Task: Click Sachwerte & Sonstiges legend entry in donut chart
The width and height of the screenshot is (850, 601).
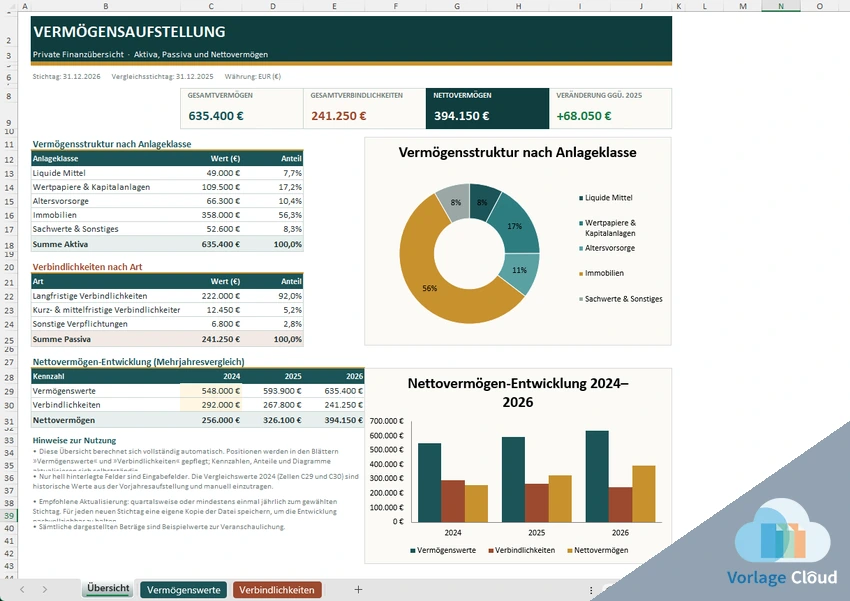Action: tap(621, 299)
